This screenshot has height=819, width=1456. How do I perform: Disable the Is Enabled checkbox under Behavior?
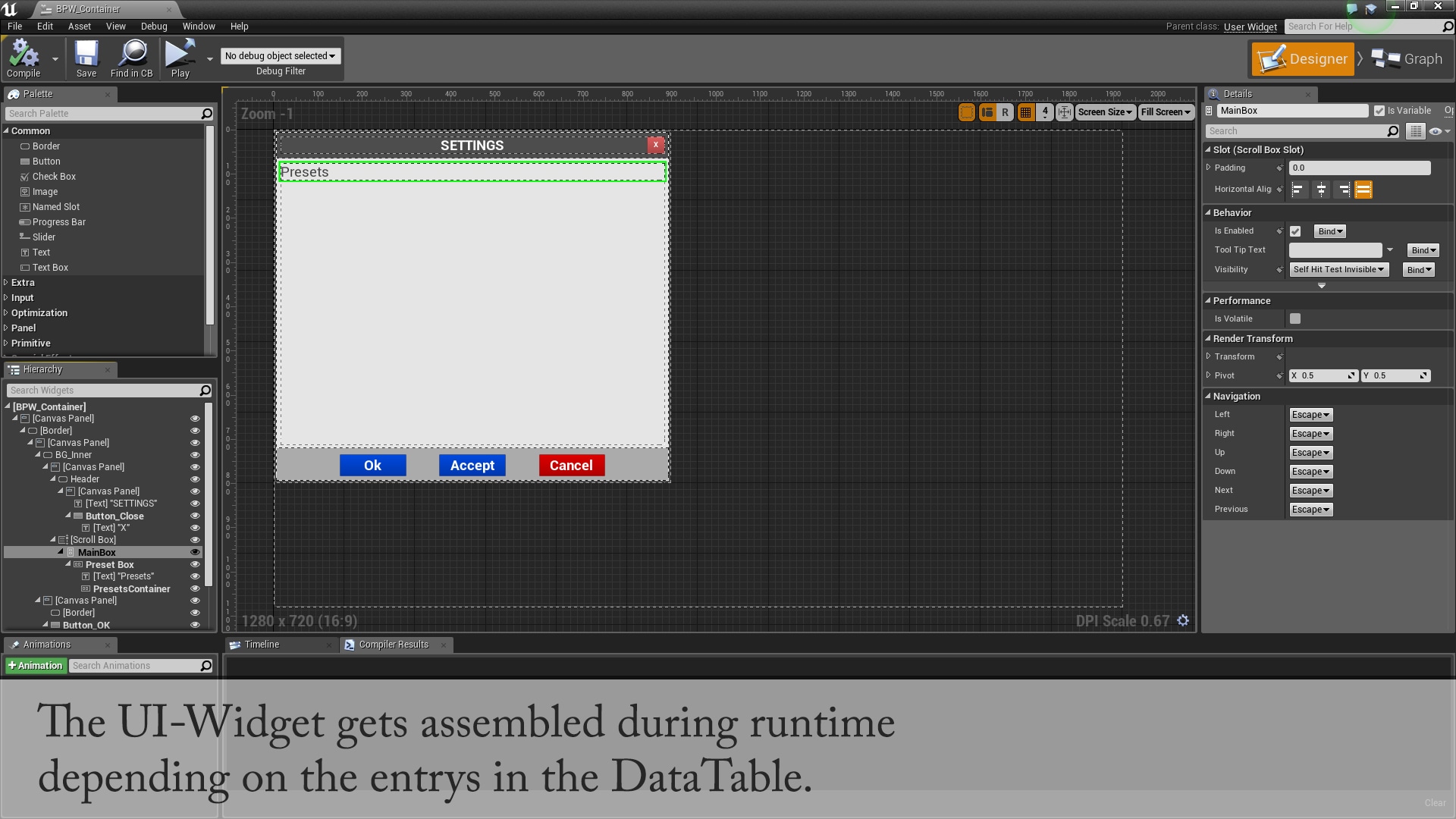(x=1295, y=231)
